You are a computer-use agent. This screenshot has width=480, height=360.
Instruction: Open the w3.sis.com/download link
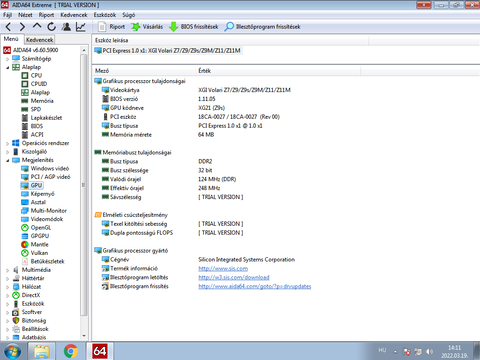click(x=234, y=277)
